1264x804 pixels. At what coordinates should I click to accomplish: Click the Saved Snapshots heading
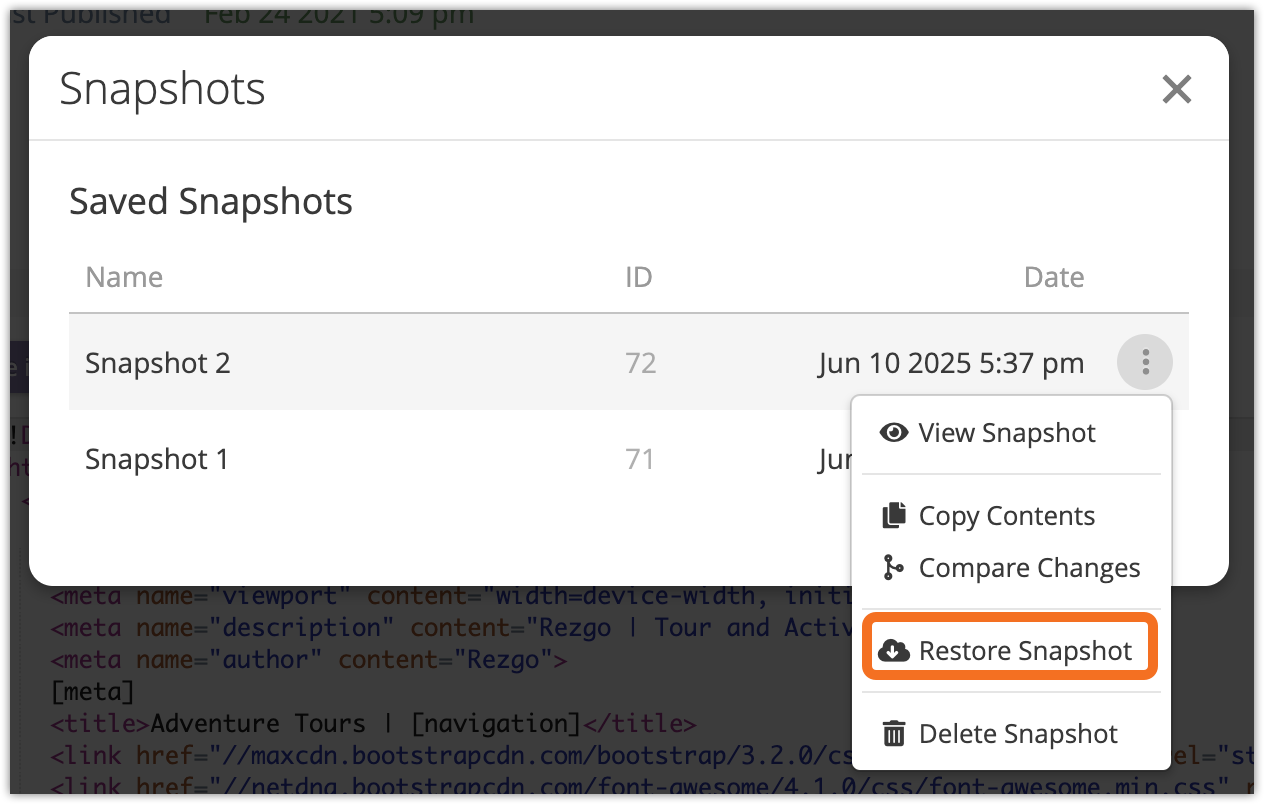point(211,202)
